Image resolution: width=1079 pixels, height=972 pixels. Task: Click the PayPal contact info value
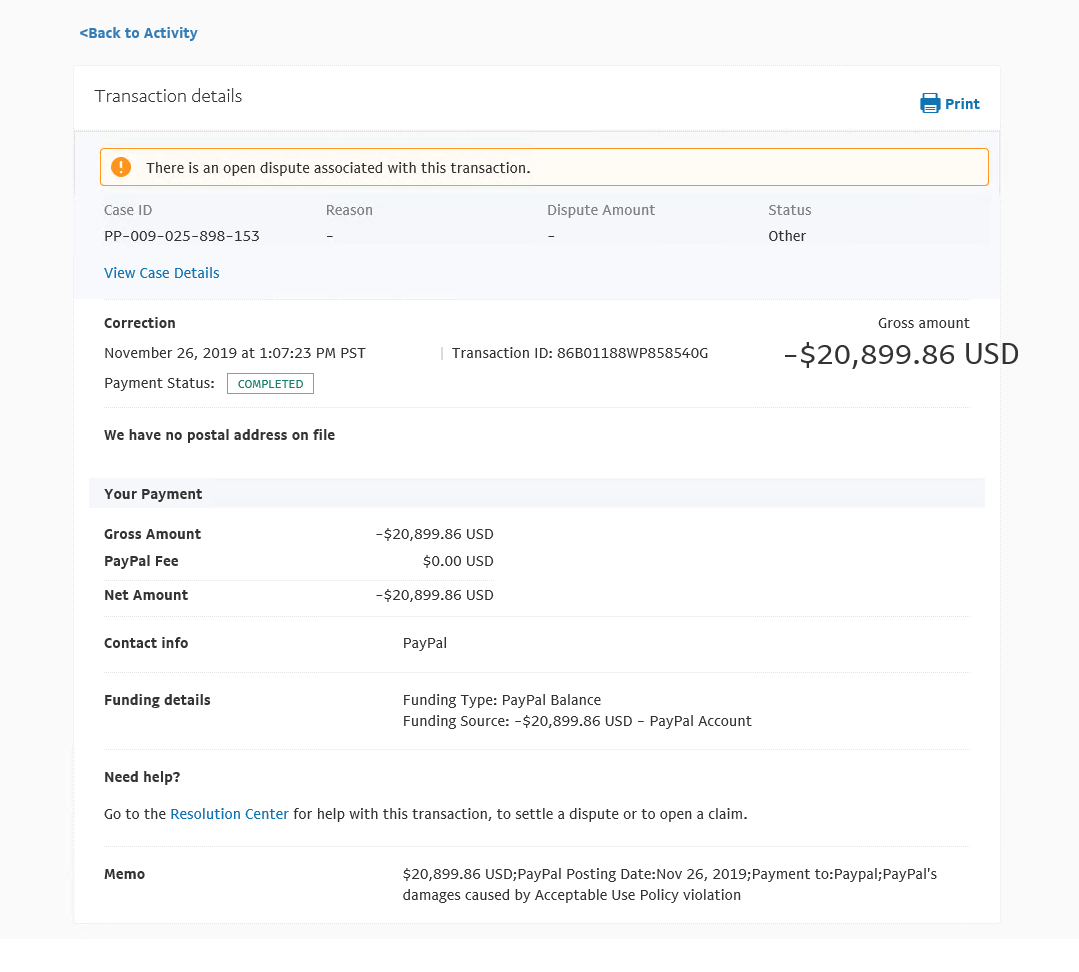(425, 643)
